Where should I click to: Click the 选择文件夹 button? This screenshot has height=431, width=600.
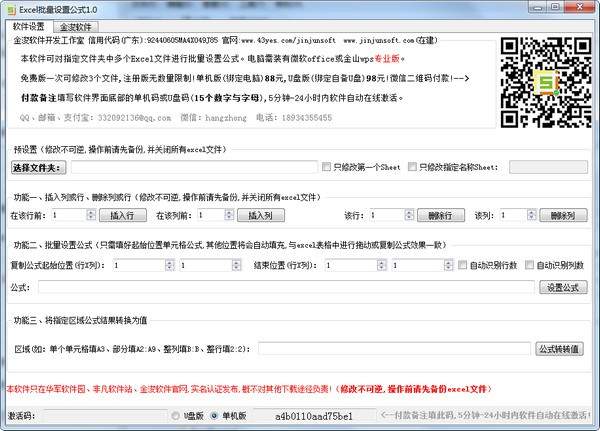pyautogui.click(x=38, y=167)
